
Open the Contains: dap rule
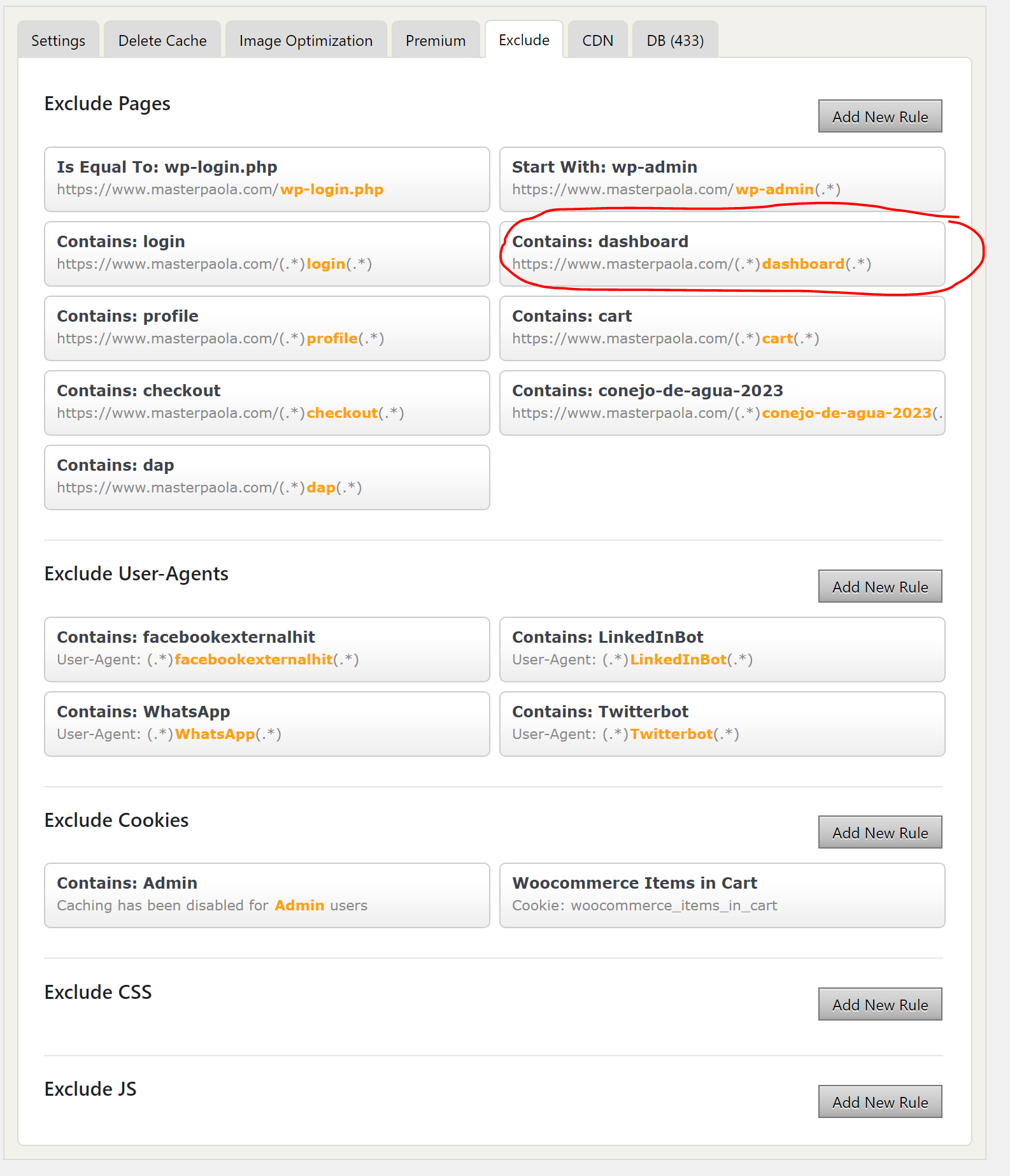[267, 477]
